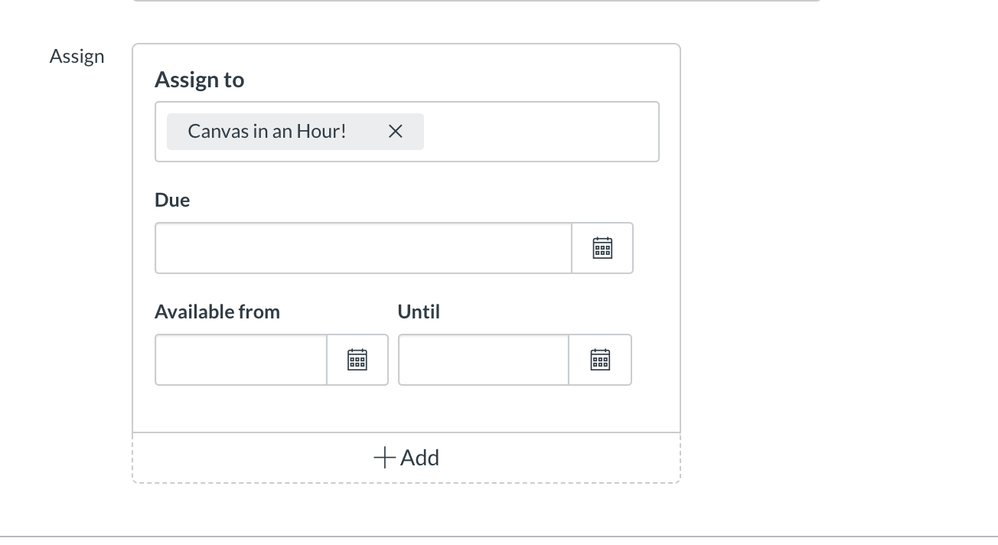Click the Until field label
The height and width of the screenshot is (545, 998).
419,312
